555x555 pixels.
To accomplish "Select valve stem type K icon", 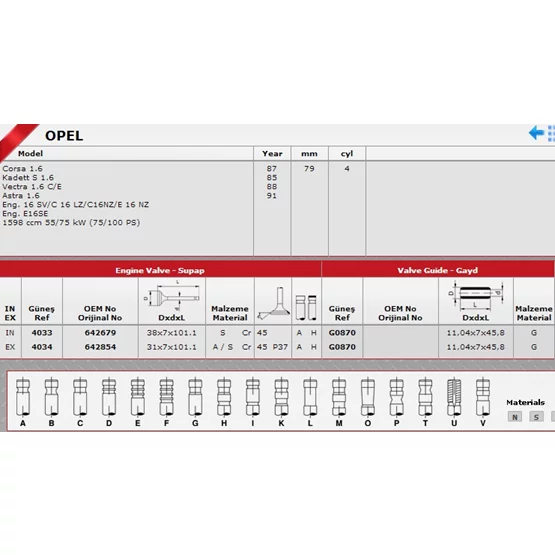I will coord(281,397).
